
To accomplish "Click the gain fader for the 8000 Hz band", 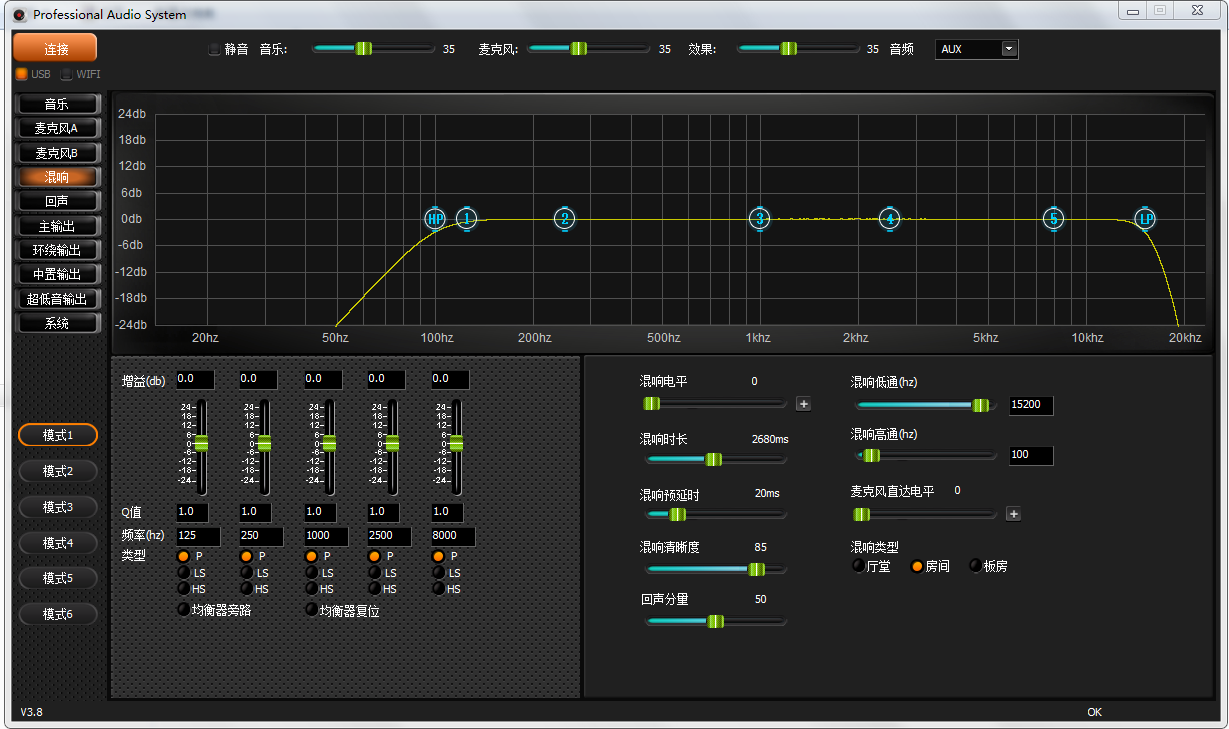I will [457, 445].
